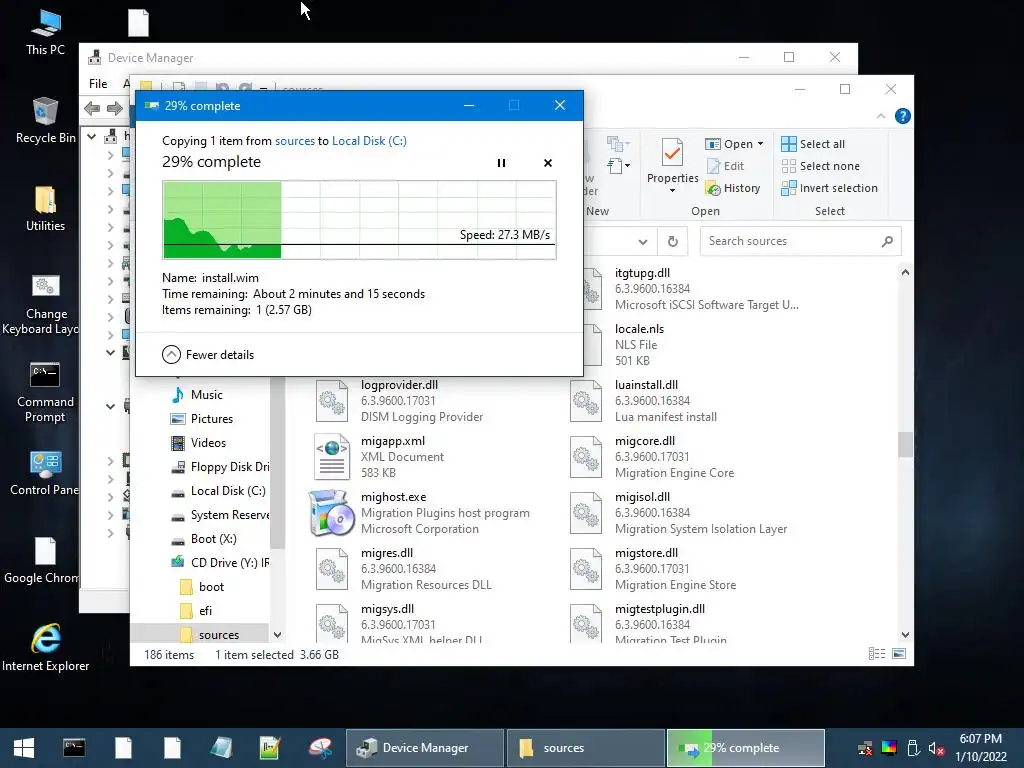Click the History ribbon button
The width and height of the screenshot is (1024, 768).
click(x=733, y=188)
